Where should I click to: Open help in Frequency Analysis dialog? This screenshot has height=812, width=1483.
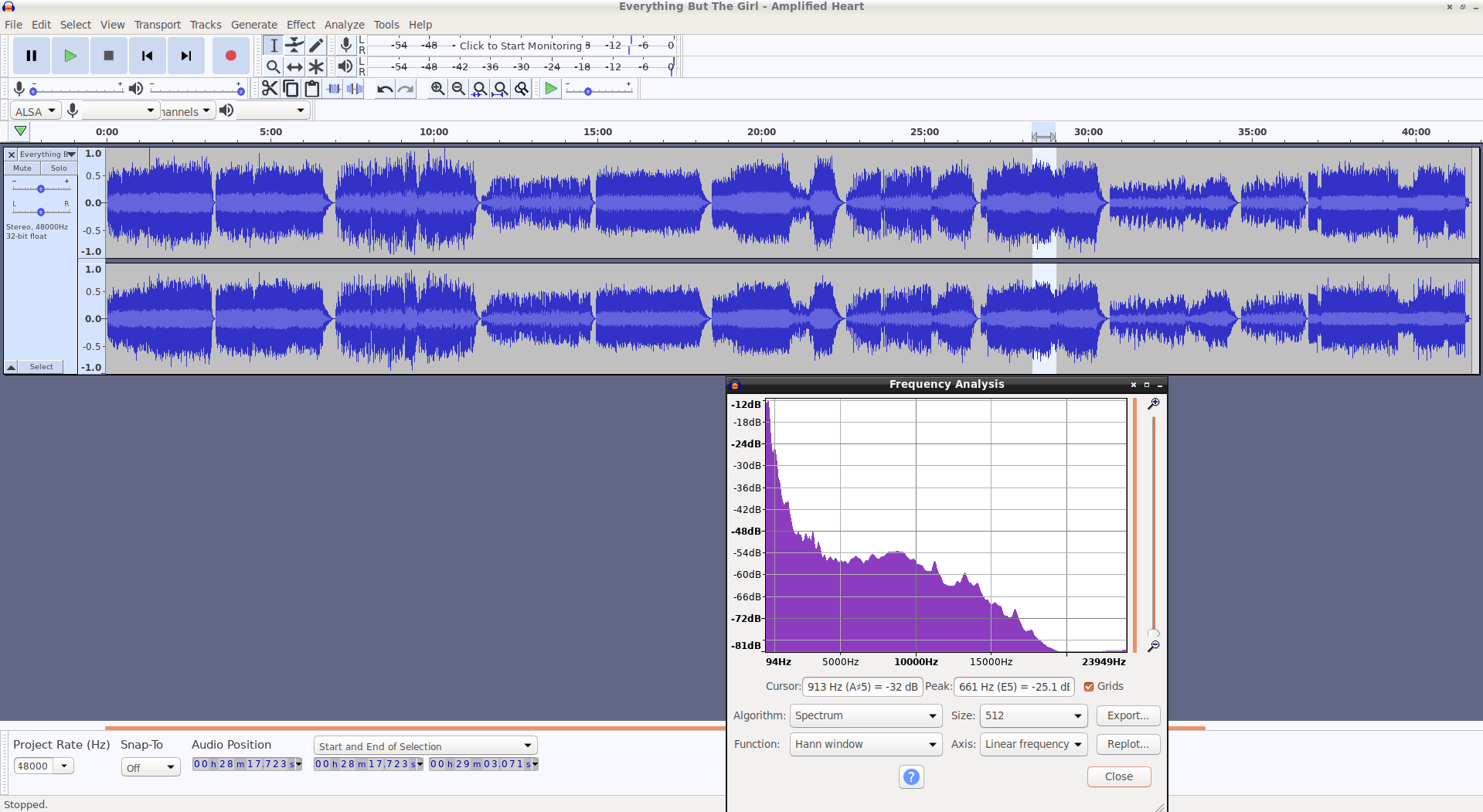[x=912, y=776]
